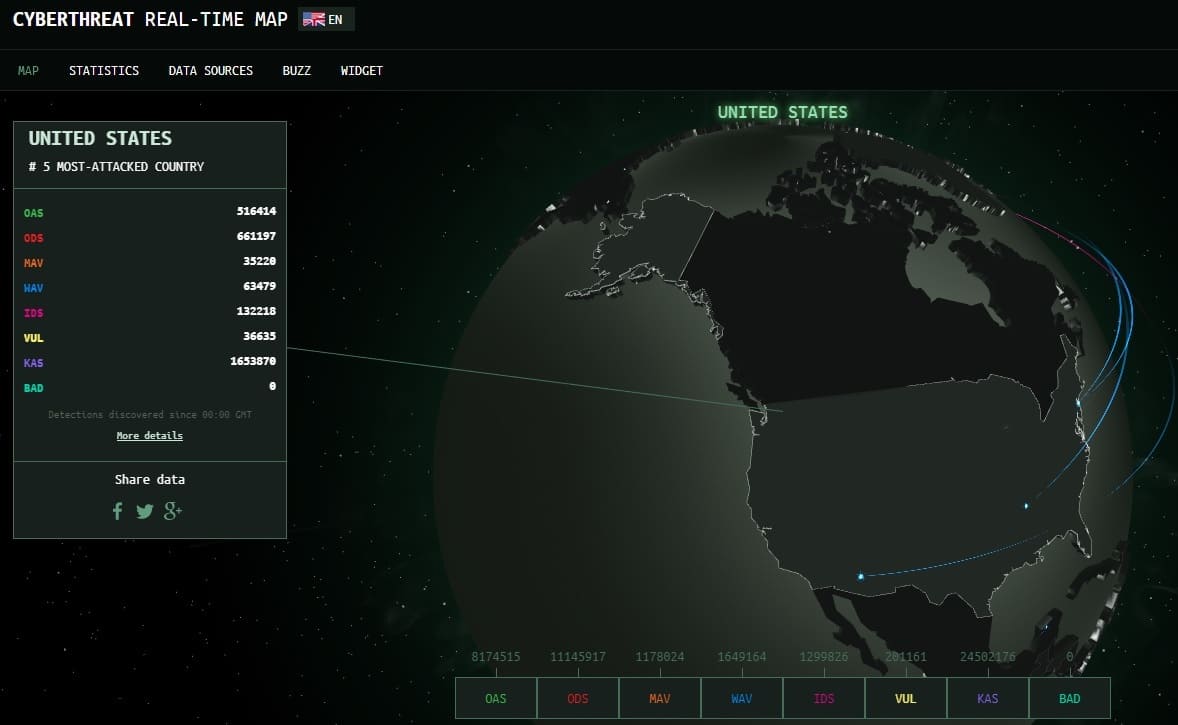The height and width of the screenshot is (725, 1178).
Task: Share data via the Facebook icon
Action: point(117,512)
